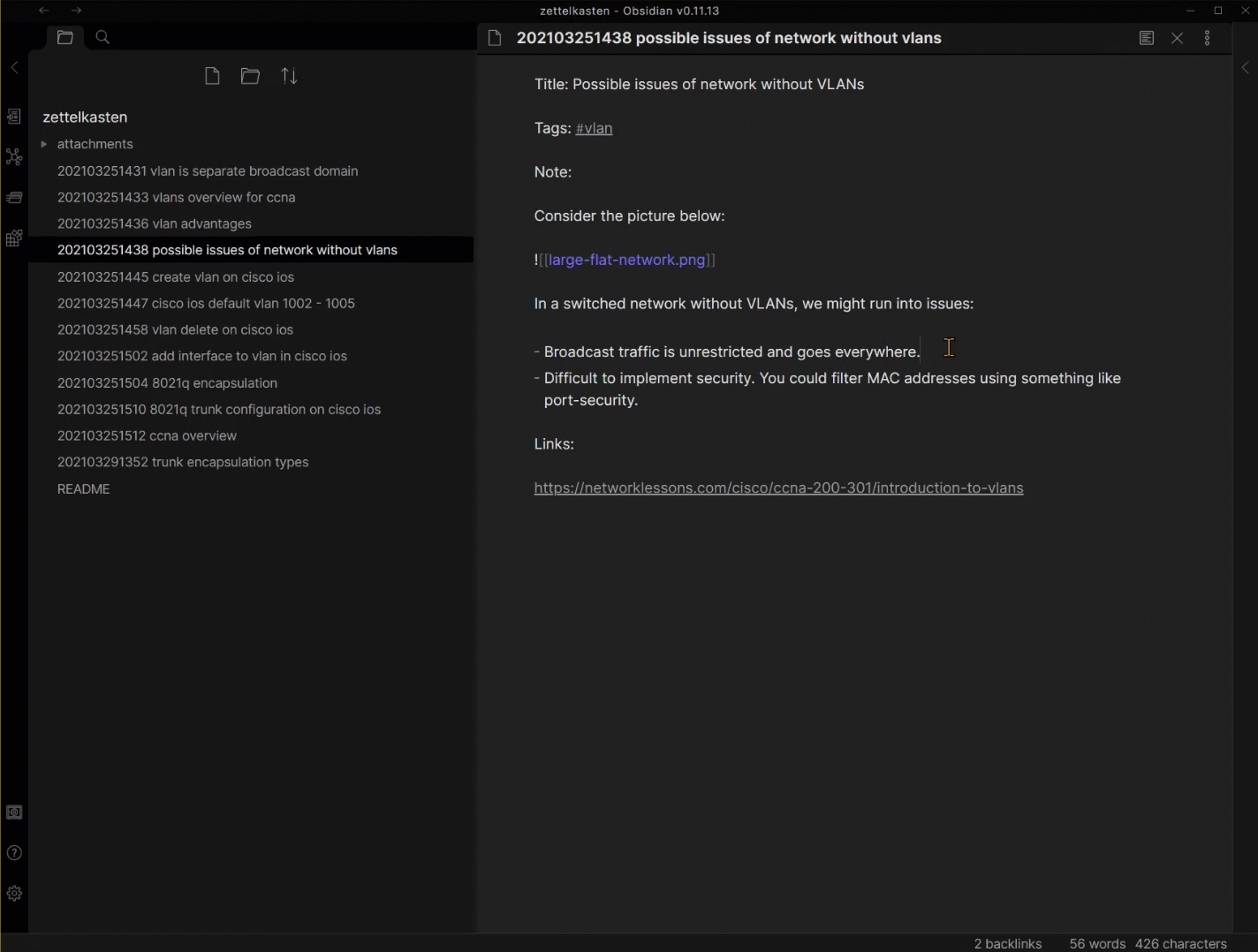Place cursor in Title line of note

[x=699, y=84]
